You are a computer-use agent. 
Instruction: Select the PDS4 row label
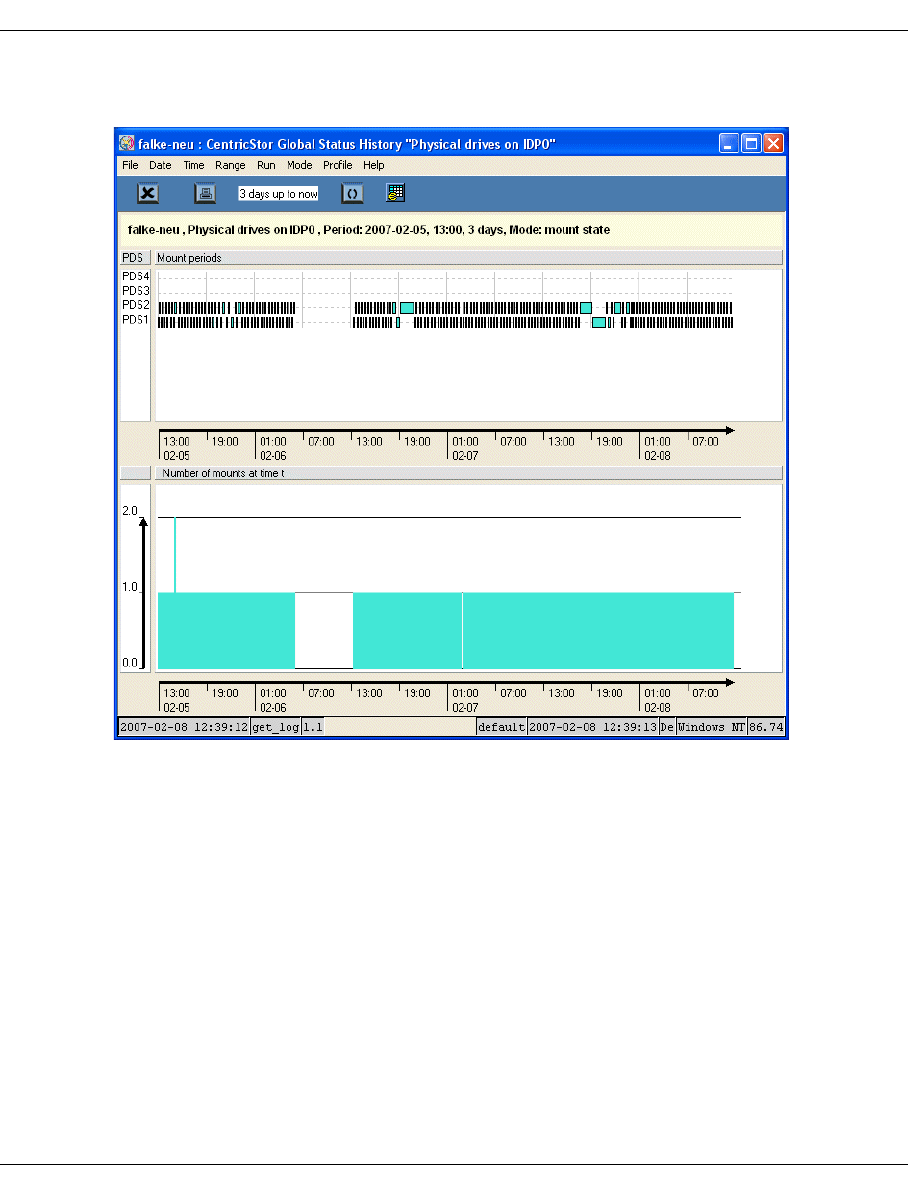[x=136, y=276]
